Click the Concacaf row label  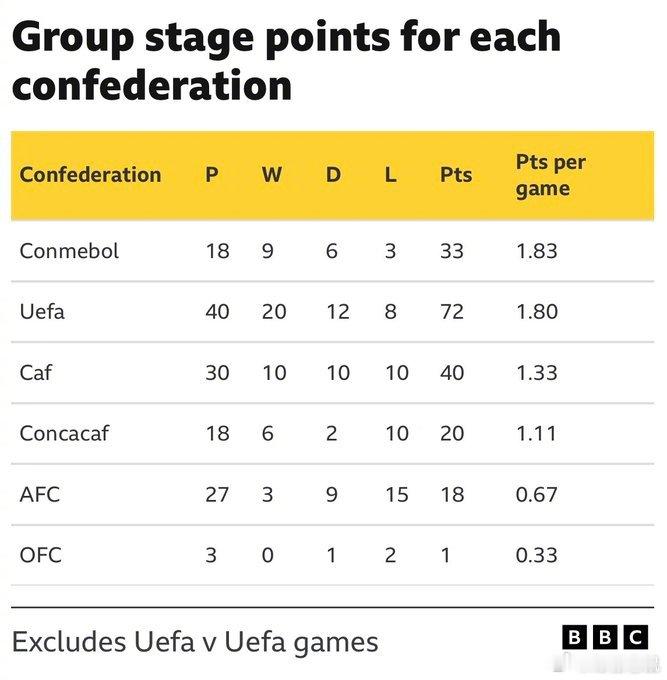[x=64, y=433]
